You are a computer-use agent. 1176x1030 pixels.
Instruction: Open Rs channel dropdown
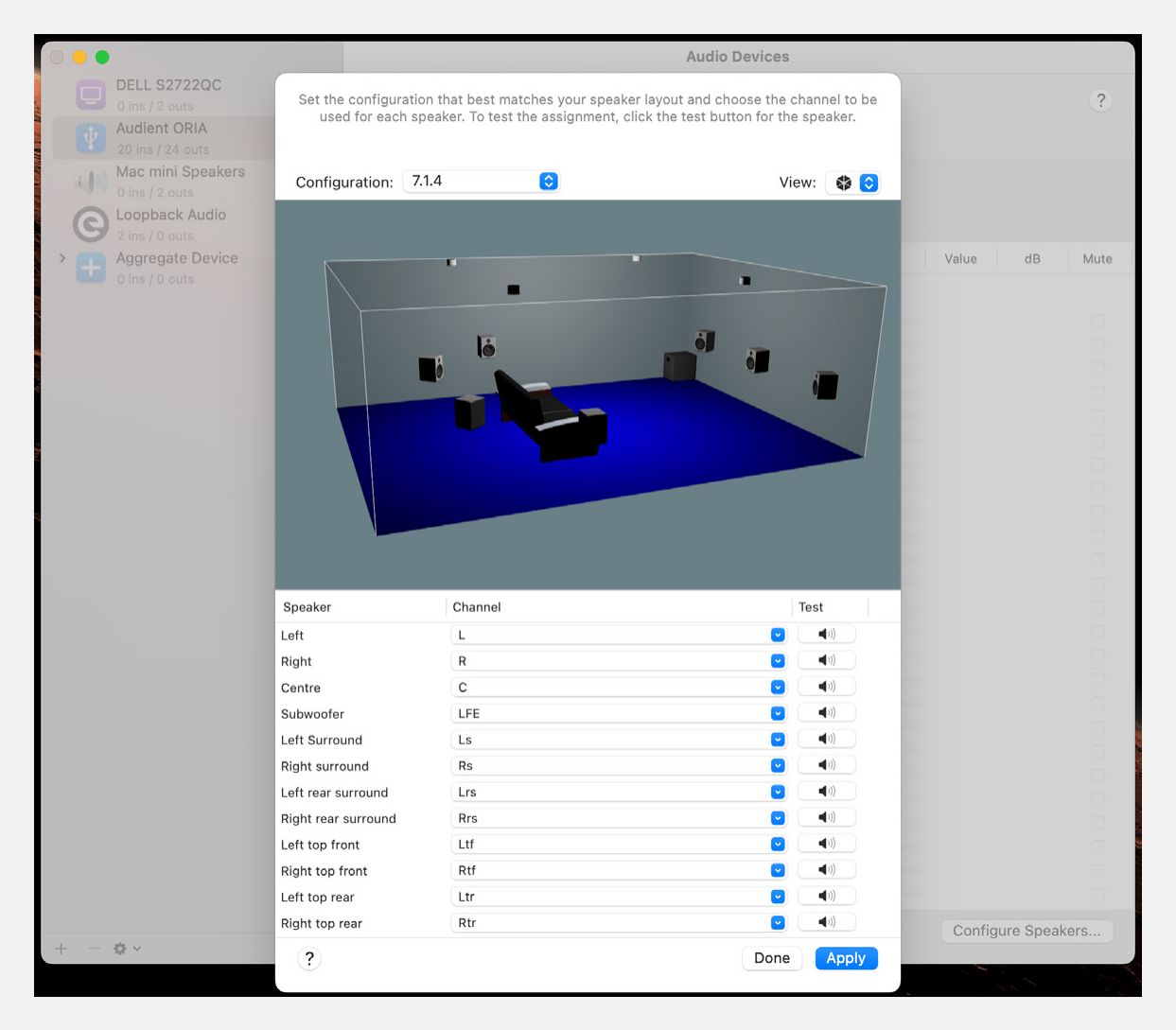pos(619,765)
